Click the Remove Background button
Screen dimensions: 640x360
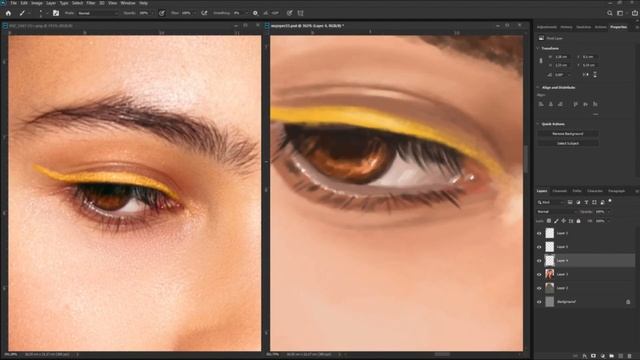point(568,134)
